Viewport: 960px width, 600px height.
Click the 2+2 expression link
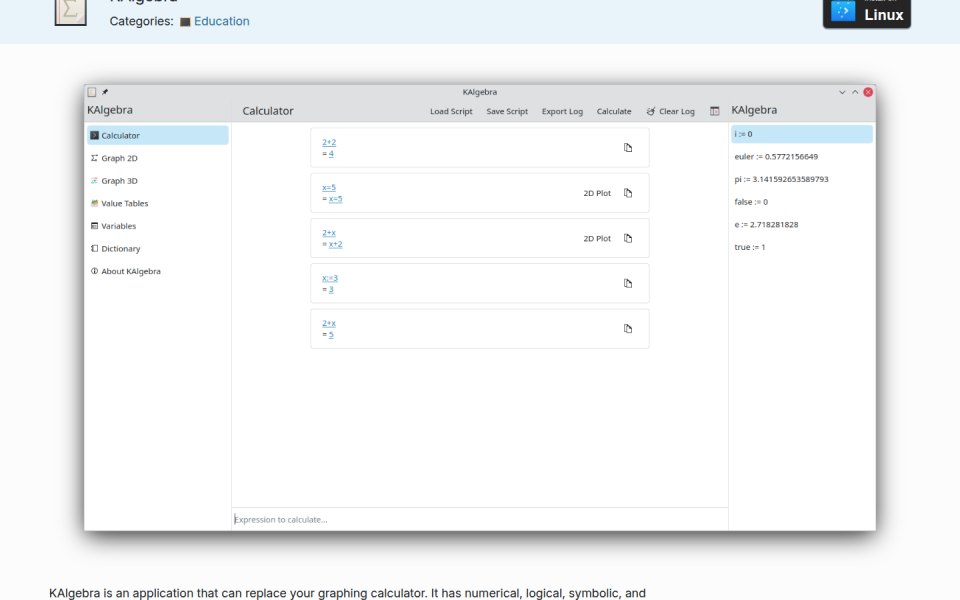tap(329, 142)
